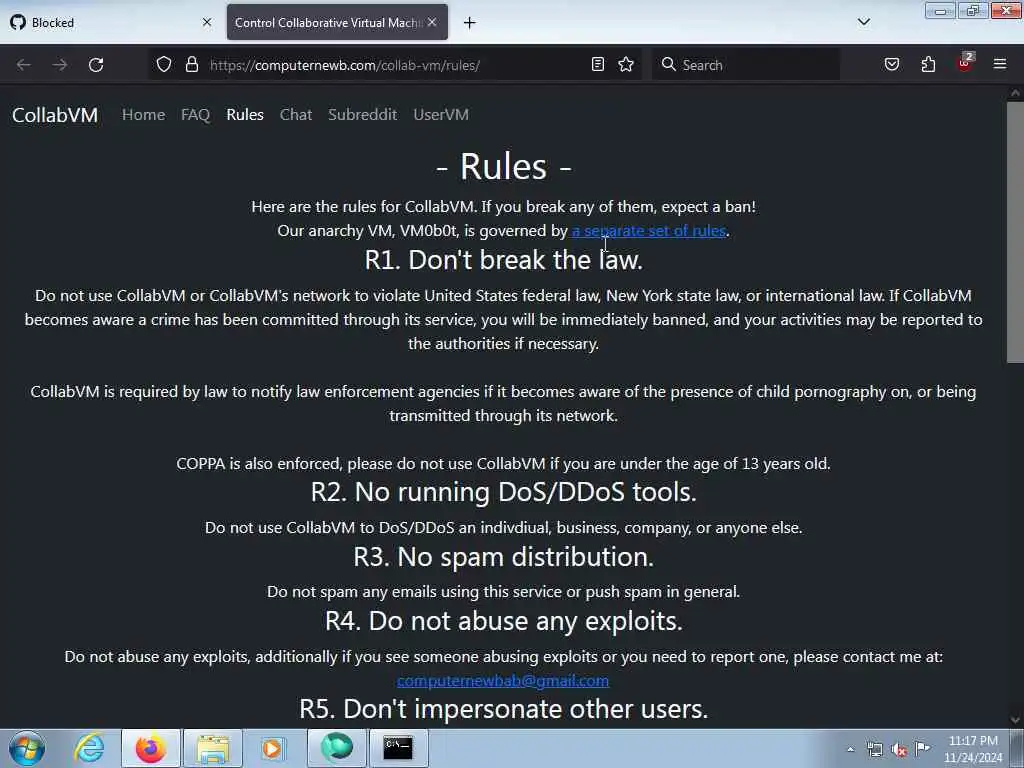The image size is (1024, 768).
Task: Open the UserVM navigation link
Action: [441, 115]
